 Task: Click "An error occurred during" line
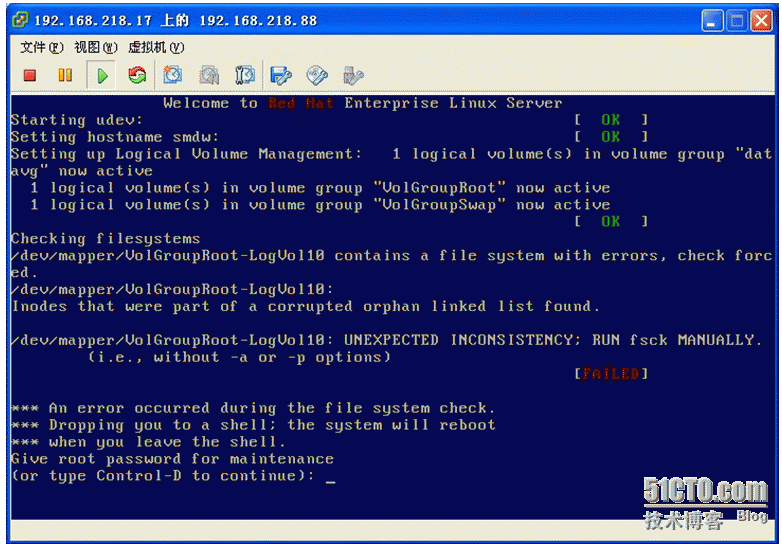(x=253, y=408)
